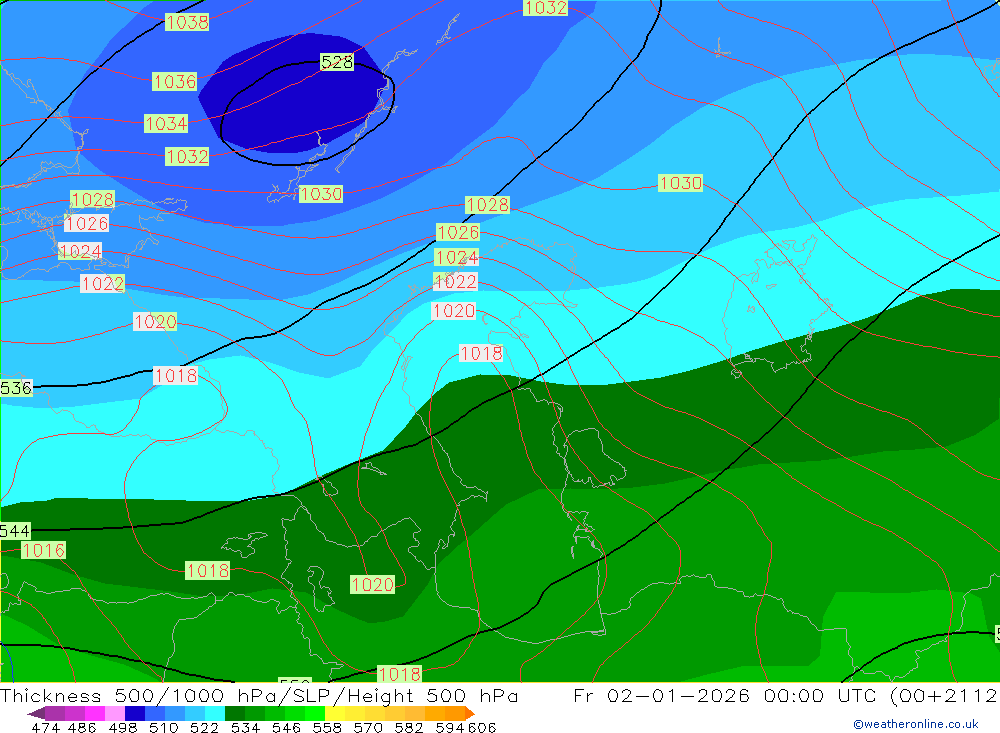This screenshot has height=733, width=1000.
Task: Pick the light pink legend swatch above 498
Action: 115,713
